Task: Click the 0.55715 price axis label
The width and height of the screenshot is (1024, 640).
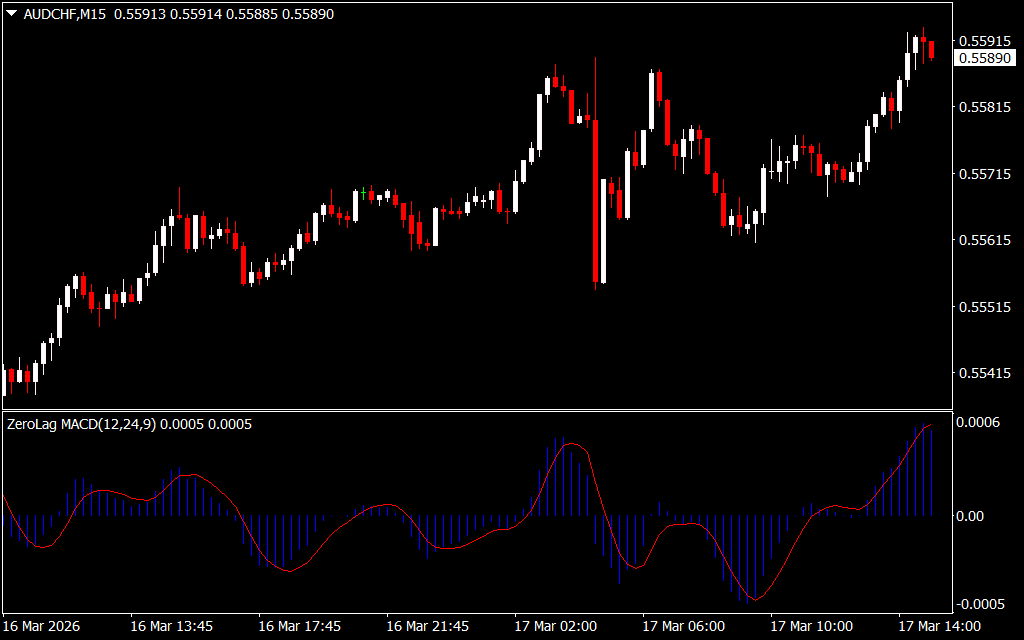Action: pyautogui.click(x=983, y=174)
